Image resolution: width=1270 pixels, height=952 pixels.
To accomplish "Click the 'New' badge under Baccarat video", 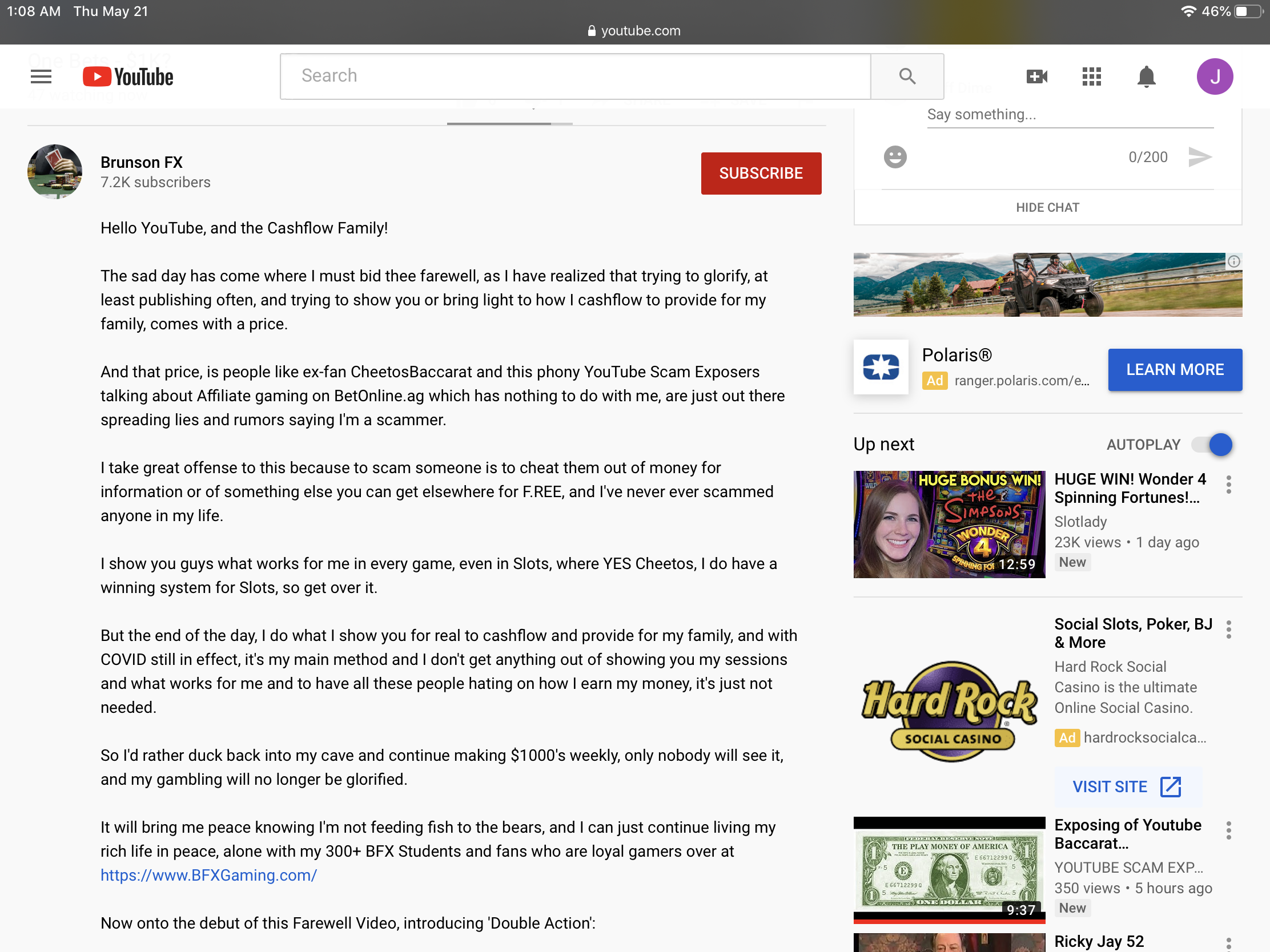I will coord(1072,909).
